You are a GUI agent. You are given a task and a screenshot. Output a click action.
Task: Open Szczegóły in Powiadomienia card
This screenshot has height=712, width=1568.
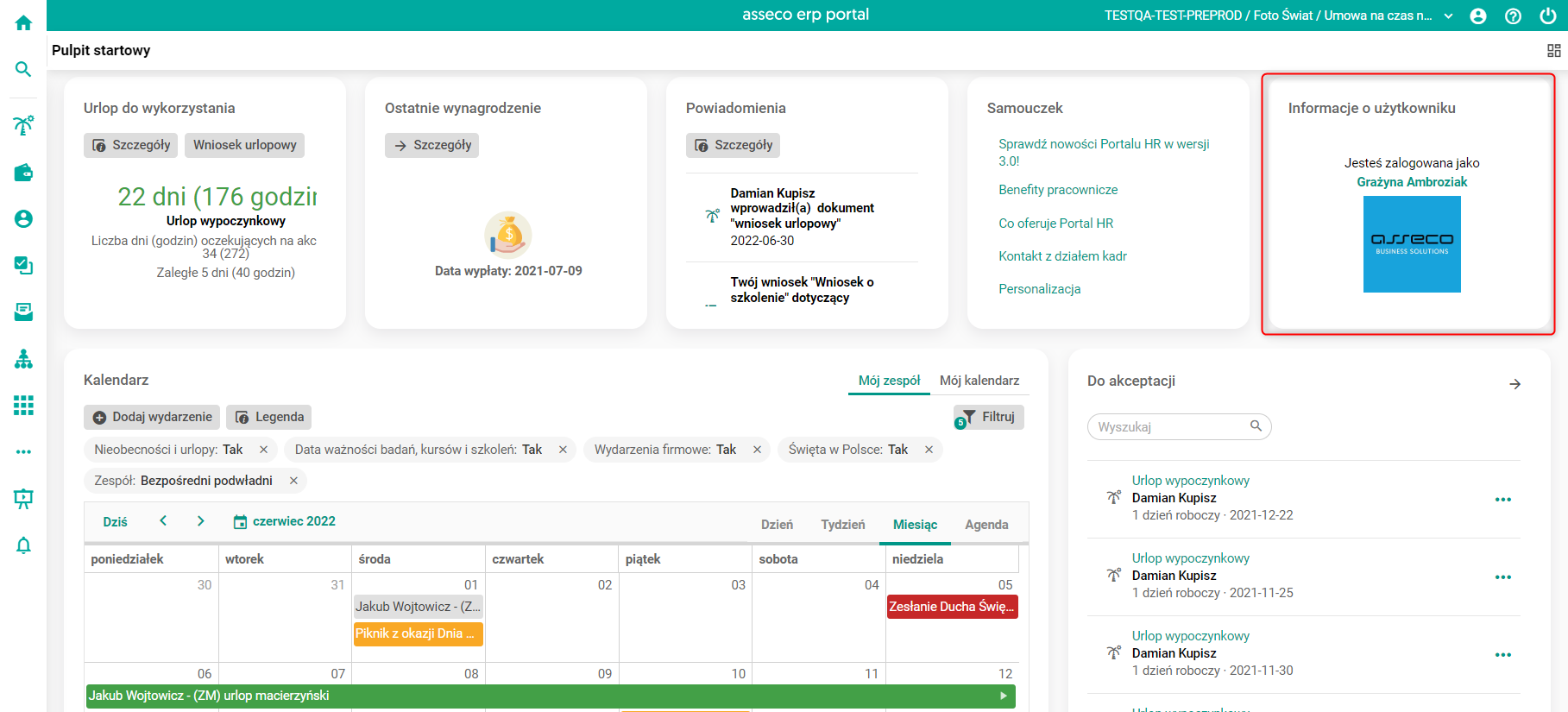pyautogui.click(x=734, y=145)
